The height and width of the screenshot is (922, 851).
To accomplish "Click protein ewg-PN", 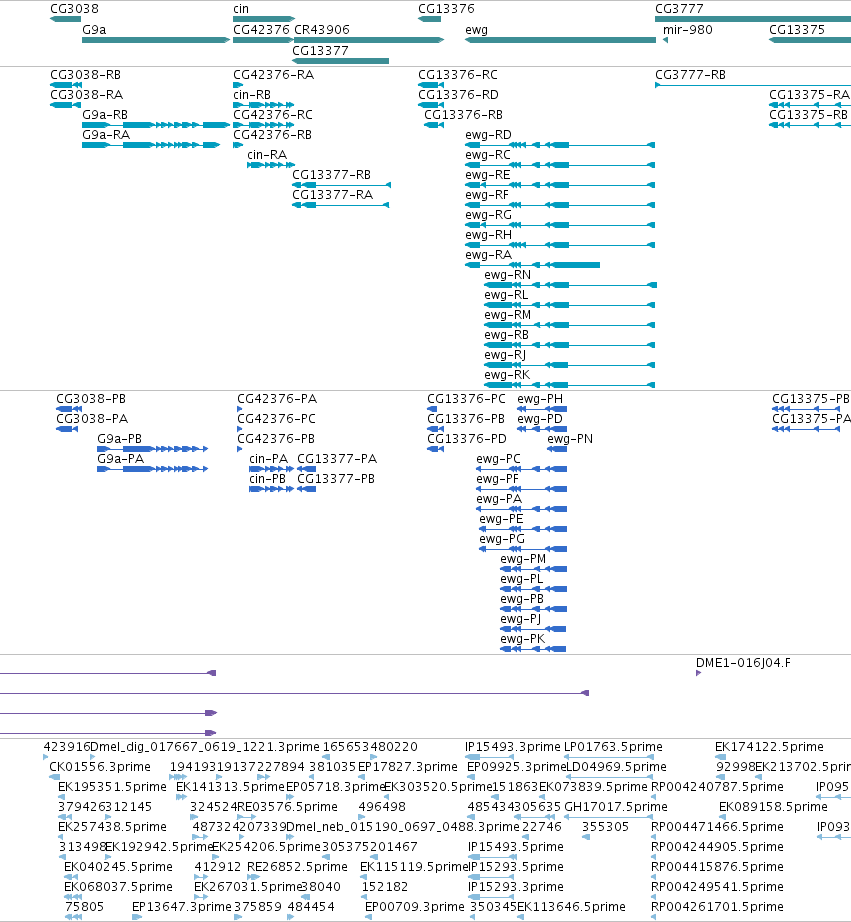I will click(557, 449).
